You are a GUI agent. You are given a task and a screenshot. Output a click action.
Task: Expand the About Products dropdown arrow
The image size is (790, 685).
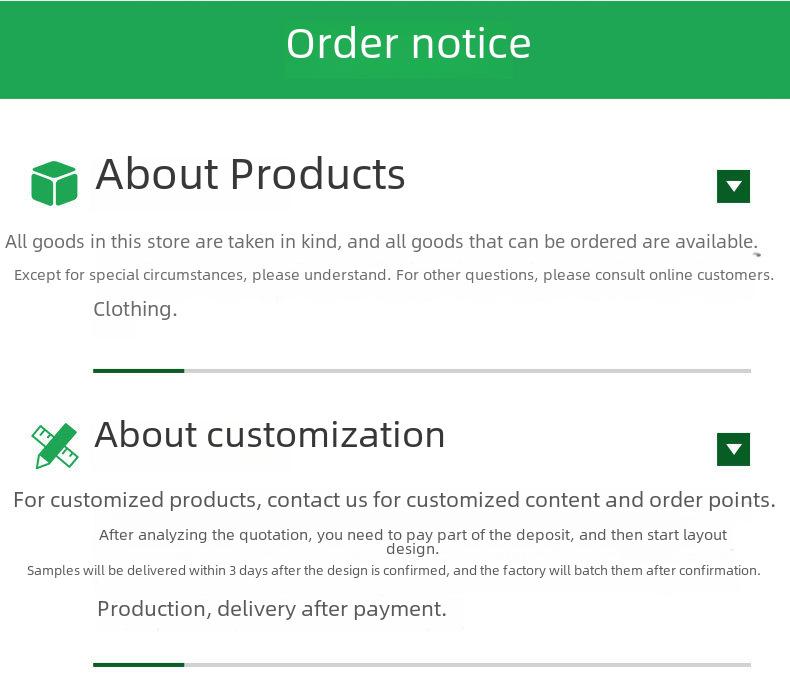pyautogui.click(x=733, y=186)
